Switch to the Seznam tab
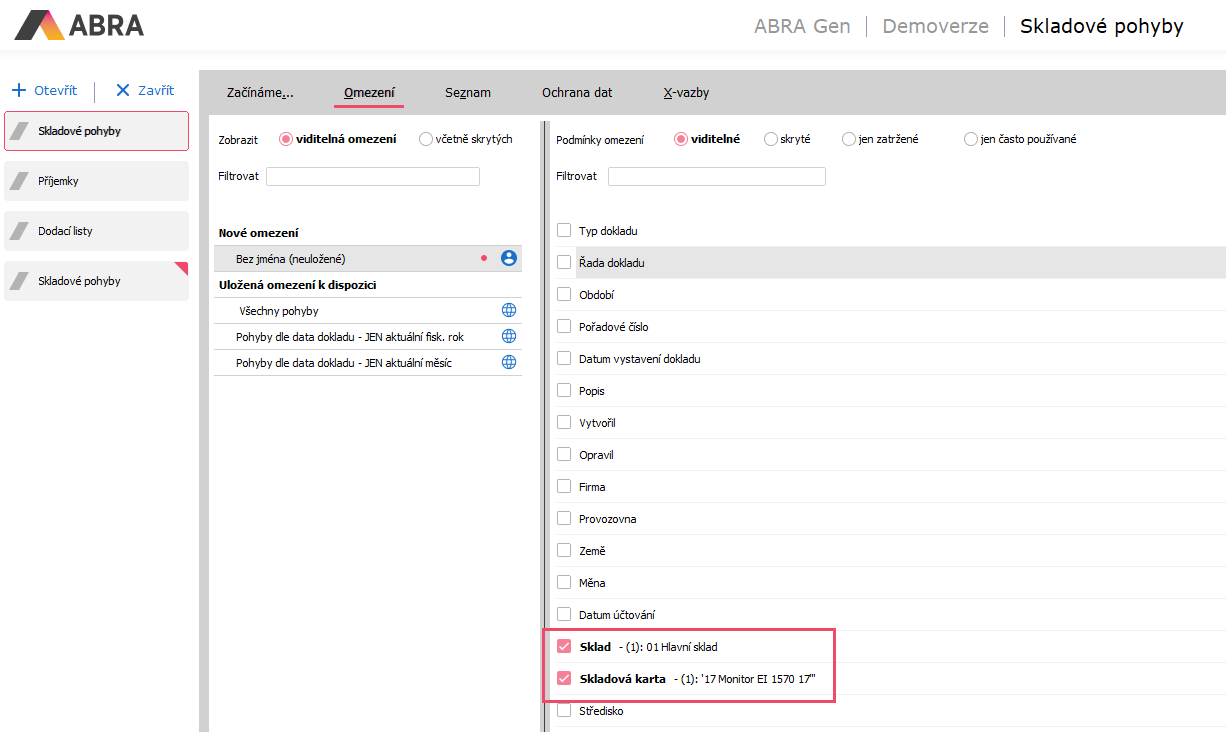This screenshot has width=1226, height=732. click(467, 92)
